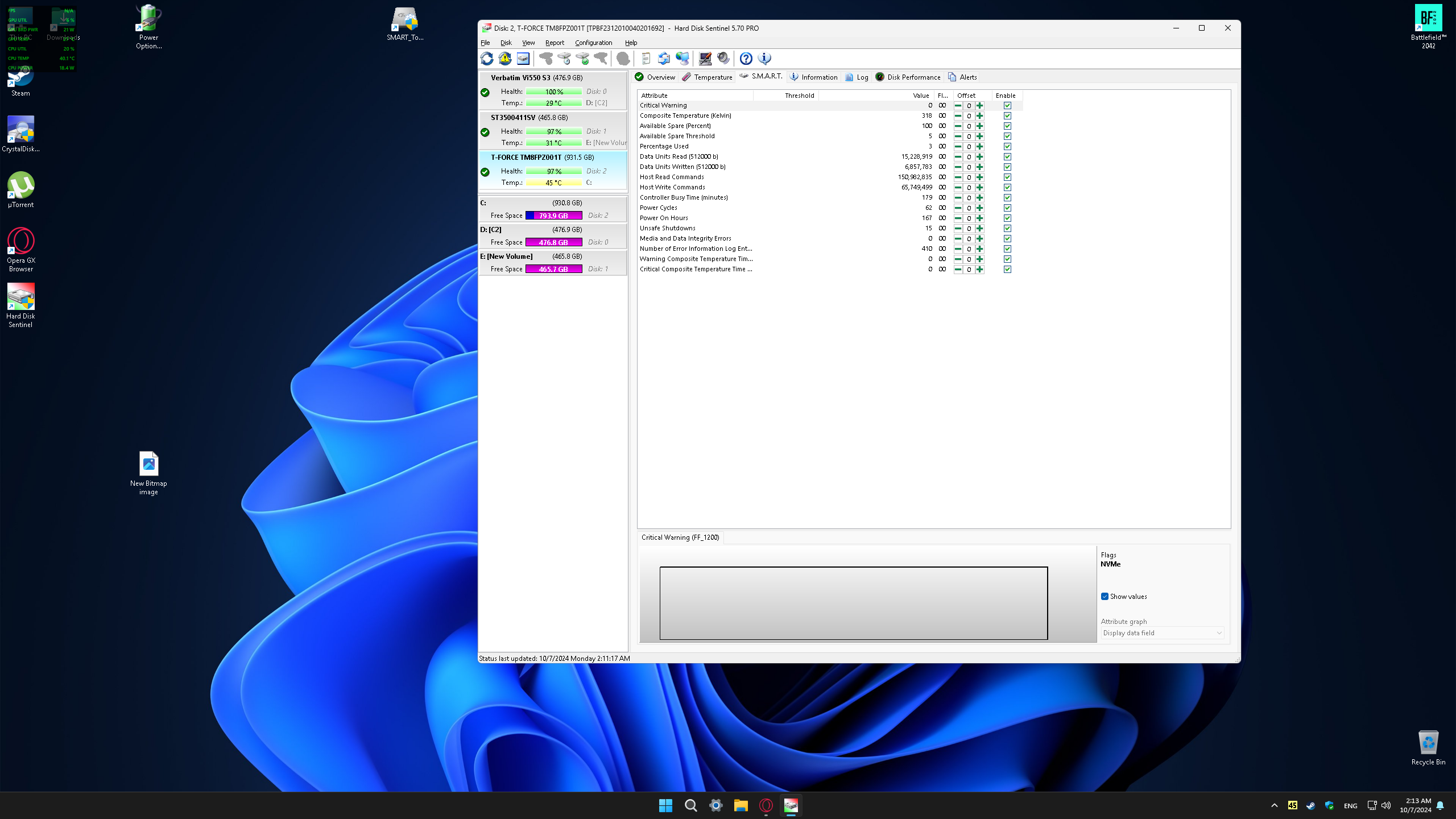Expand hidden system tray icons chevron
Image resolution: width=1456 pixels, height=819 pixels.
[x=1275, y=805]
